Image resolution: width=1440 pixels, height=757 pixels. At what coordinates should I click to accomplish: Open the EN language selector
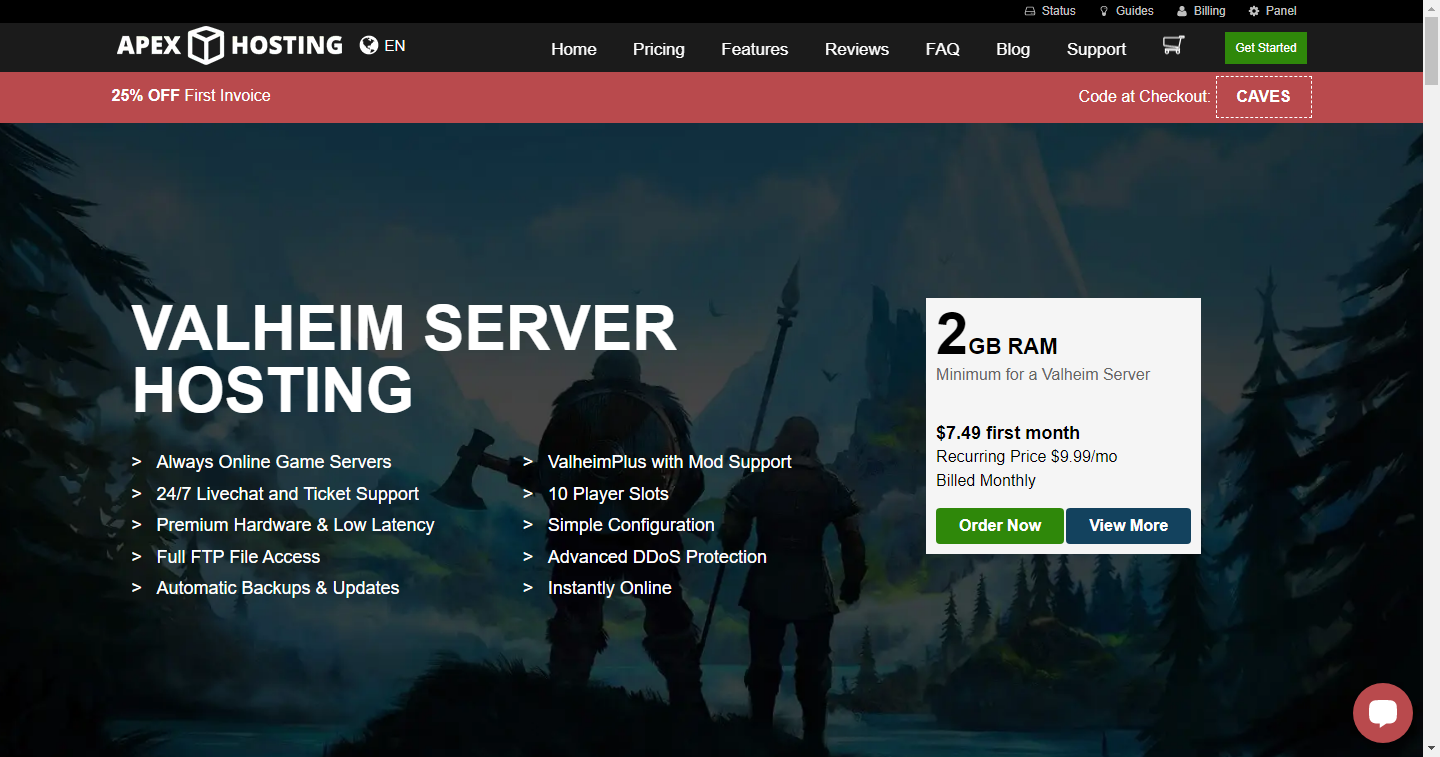[x=395, y=45]
